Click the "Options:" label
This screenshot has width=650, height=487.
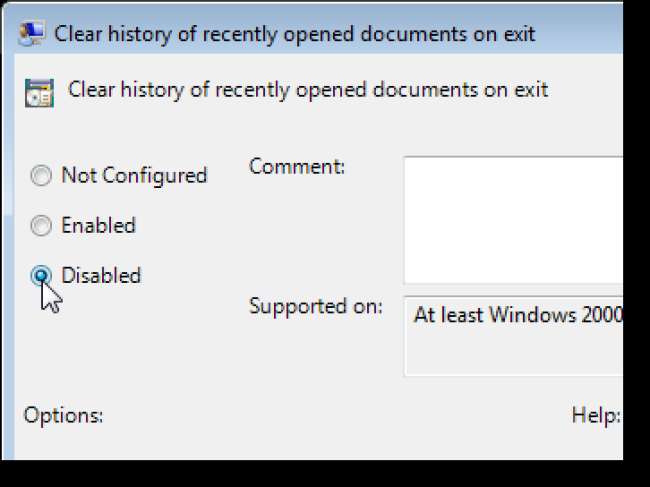click(x=63, y=414)
